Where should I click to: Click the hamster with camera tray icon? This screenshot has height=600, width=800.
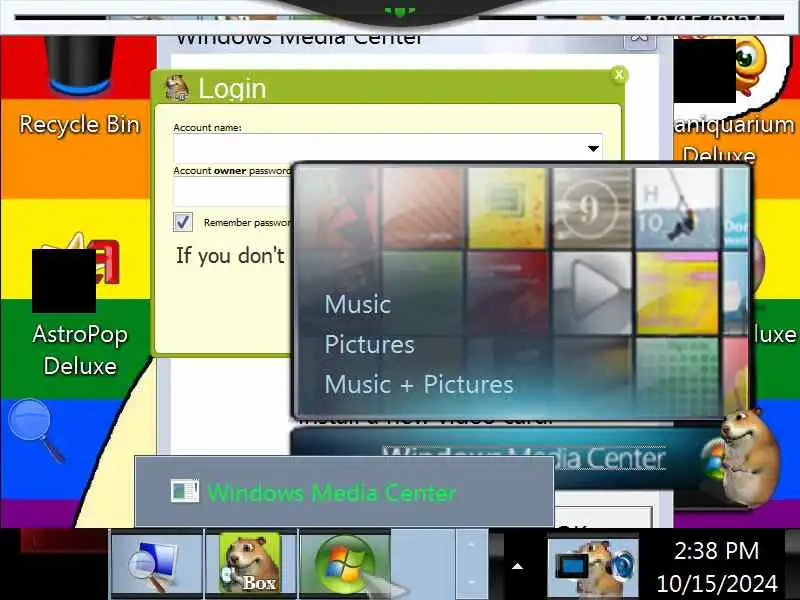[593, 566]
